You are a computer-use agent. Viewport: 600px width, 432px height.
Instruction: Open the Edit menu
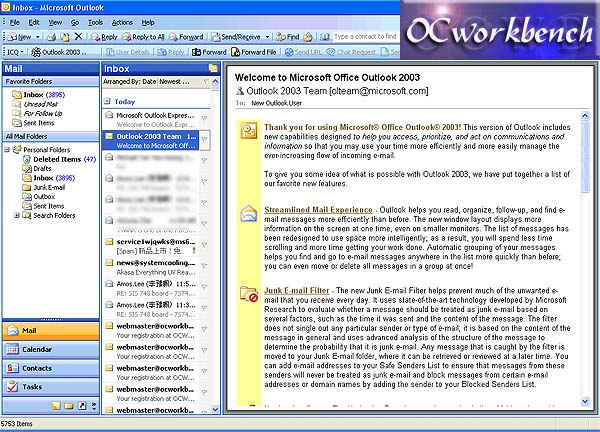pos(34,23)
